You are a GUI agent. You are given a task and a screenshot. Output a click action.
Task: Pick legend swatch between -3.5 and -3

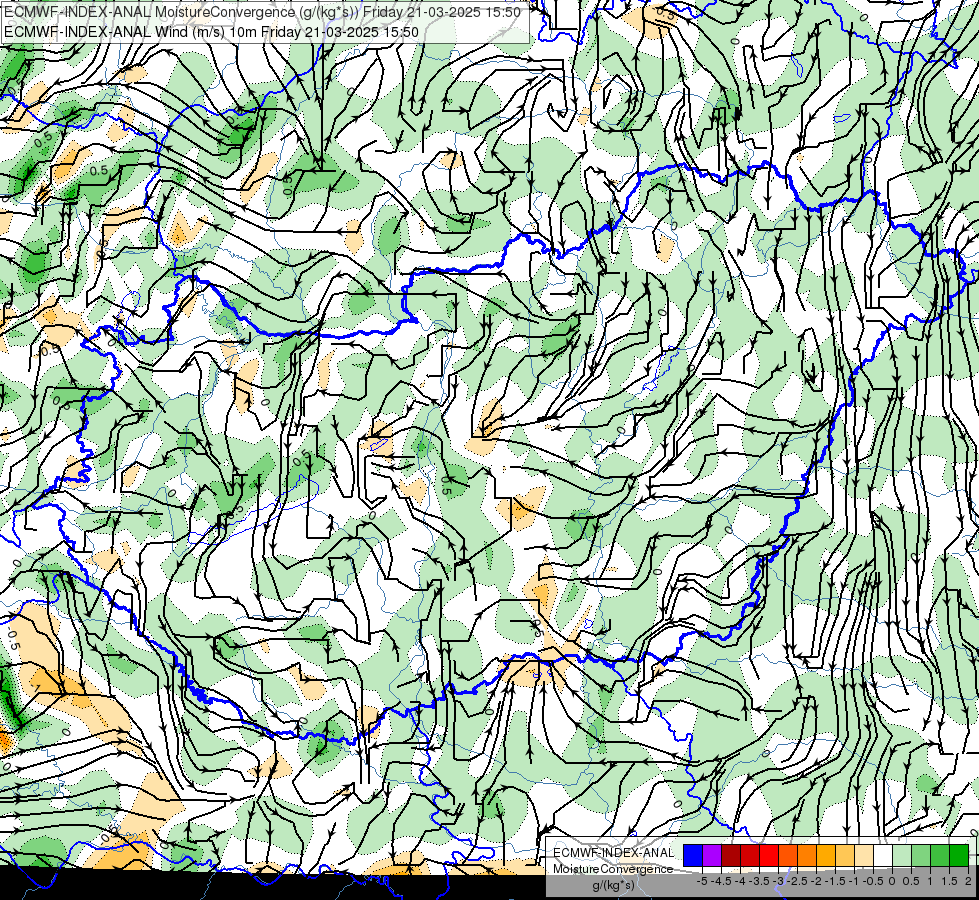769,855
